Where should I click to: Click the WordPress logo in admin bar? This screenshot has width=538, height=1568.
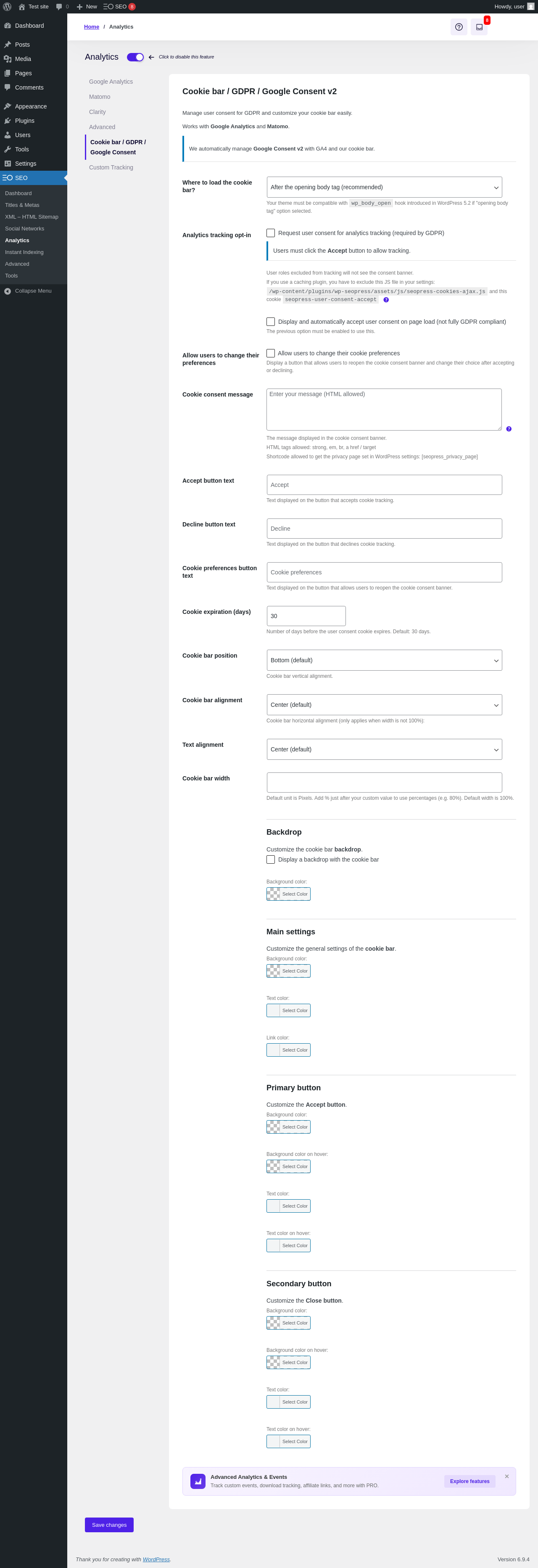pyautogui.click(x=7, y=7)
